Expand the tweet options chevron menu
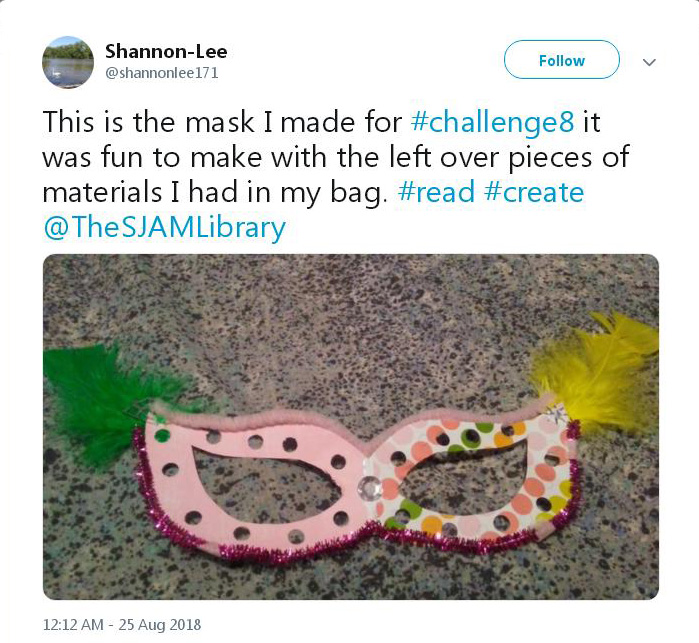 tap(649, 62)
